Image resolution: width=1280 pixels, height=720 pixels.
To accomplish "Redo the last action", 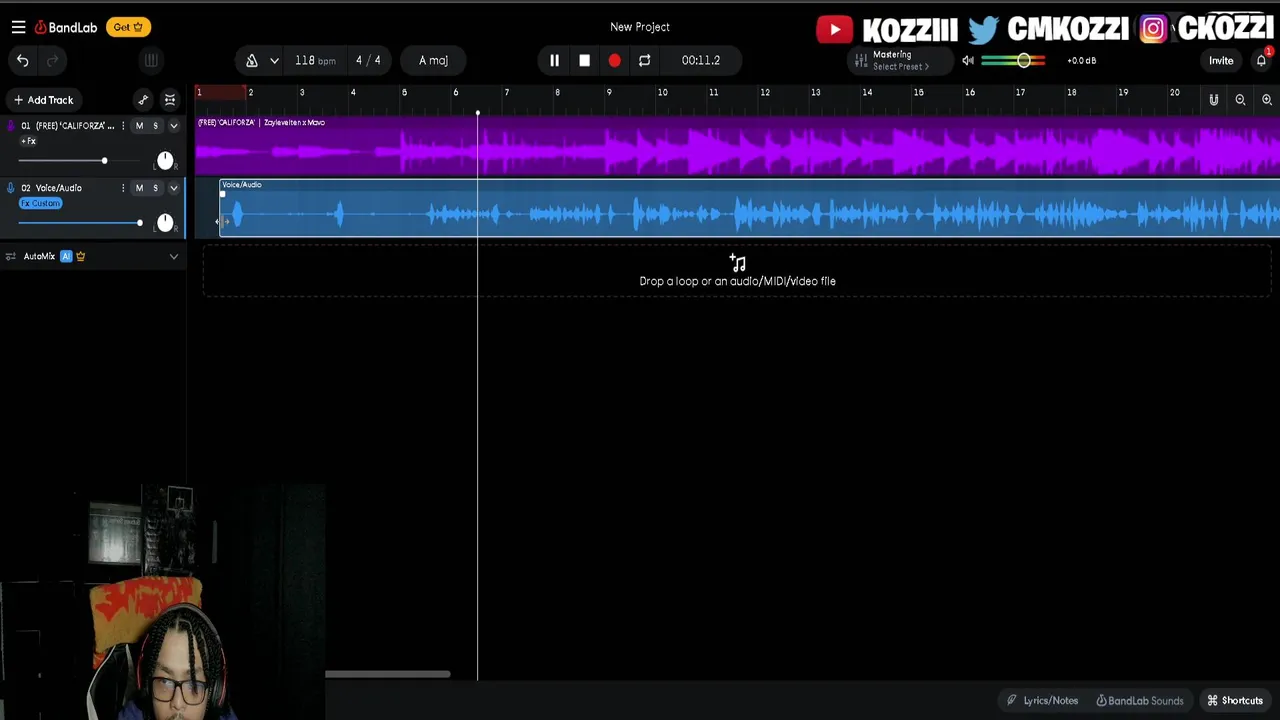I will [x=52, y=60].
